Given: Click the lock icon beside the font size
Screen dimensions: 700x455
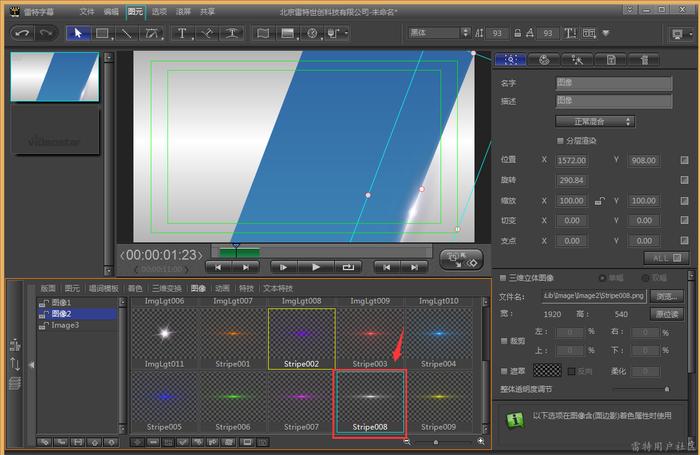Looking at the screenshot, I should click(517, 33).
